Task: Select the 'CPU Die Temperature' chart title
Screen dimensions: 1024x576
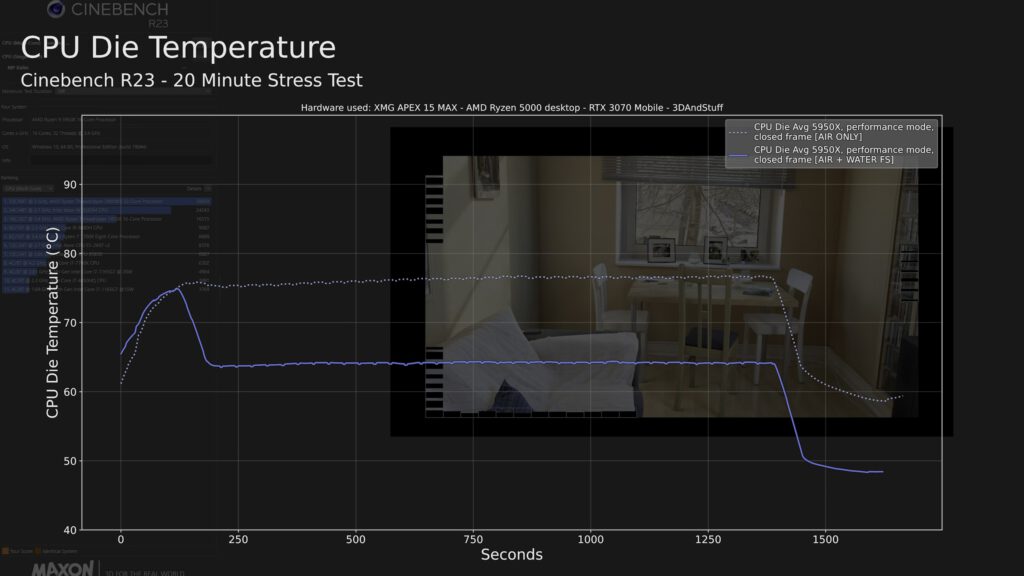Action: (178, 48)
